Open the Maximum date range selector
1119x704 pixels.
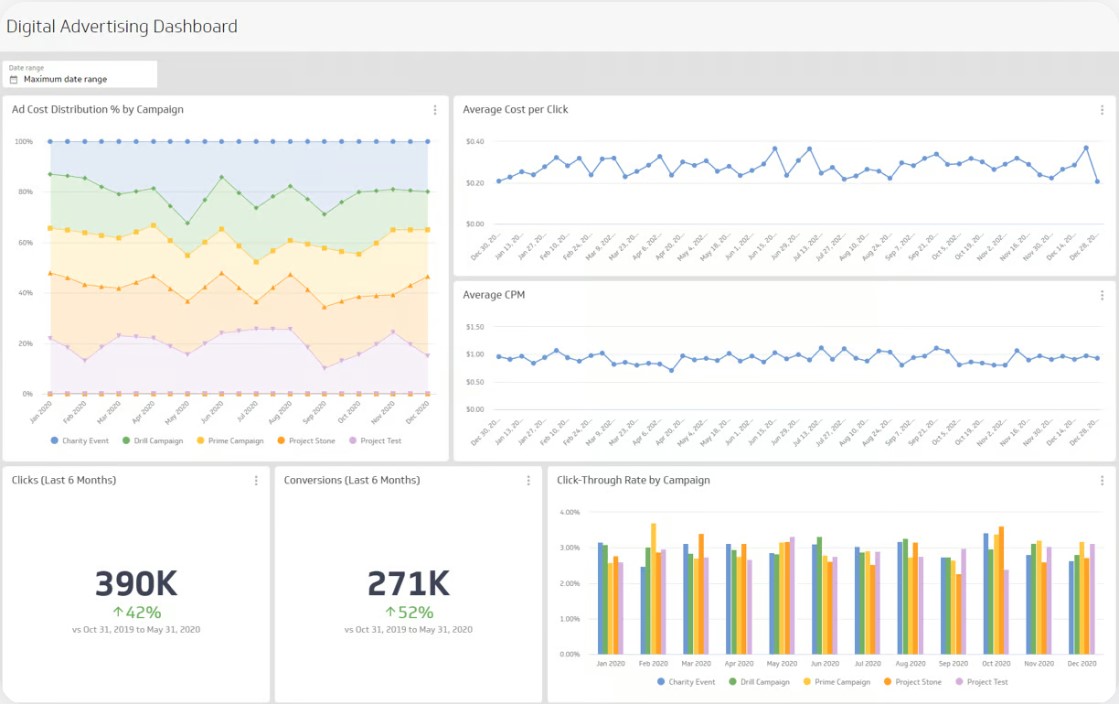pyautogui.click(x=80, y=79)
